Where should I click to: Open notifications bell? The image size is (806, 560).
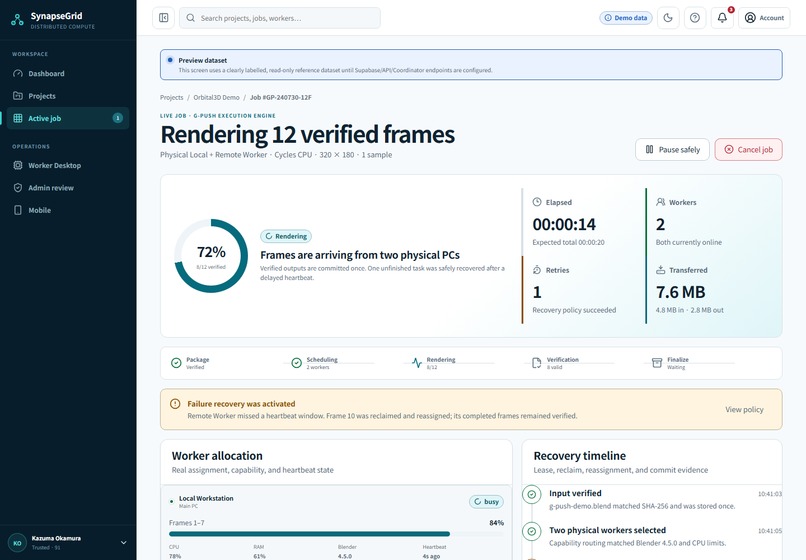[722, 18]
